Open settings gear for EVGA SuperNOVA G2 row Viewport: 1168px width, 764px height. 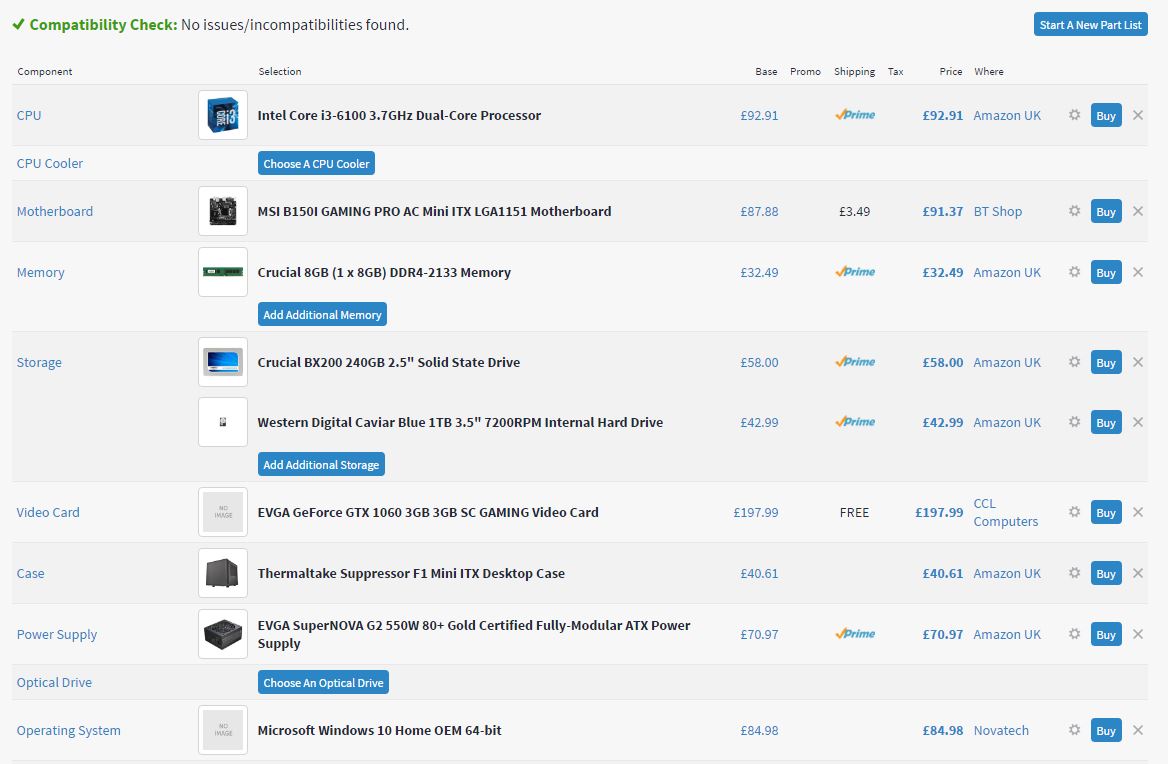click(1074, 634)
